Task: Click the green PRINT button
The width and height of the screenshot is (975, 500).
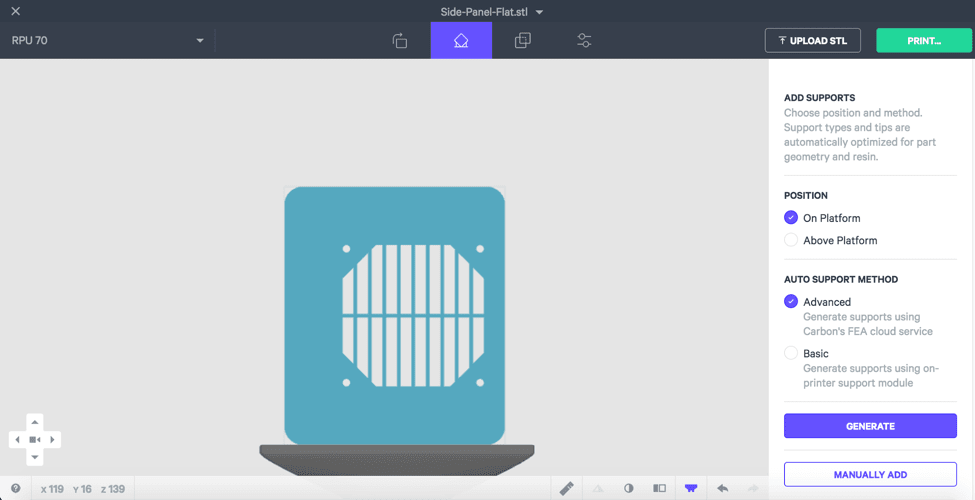Action: click(923, 40)
